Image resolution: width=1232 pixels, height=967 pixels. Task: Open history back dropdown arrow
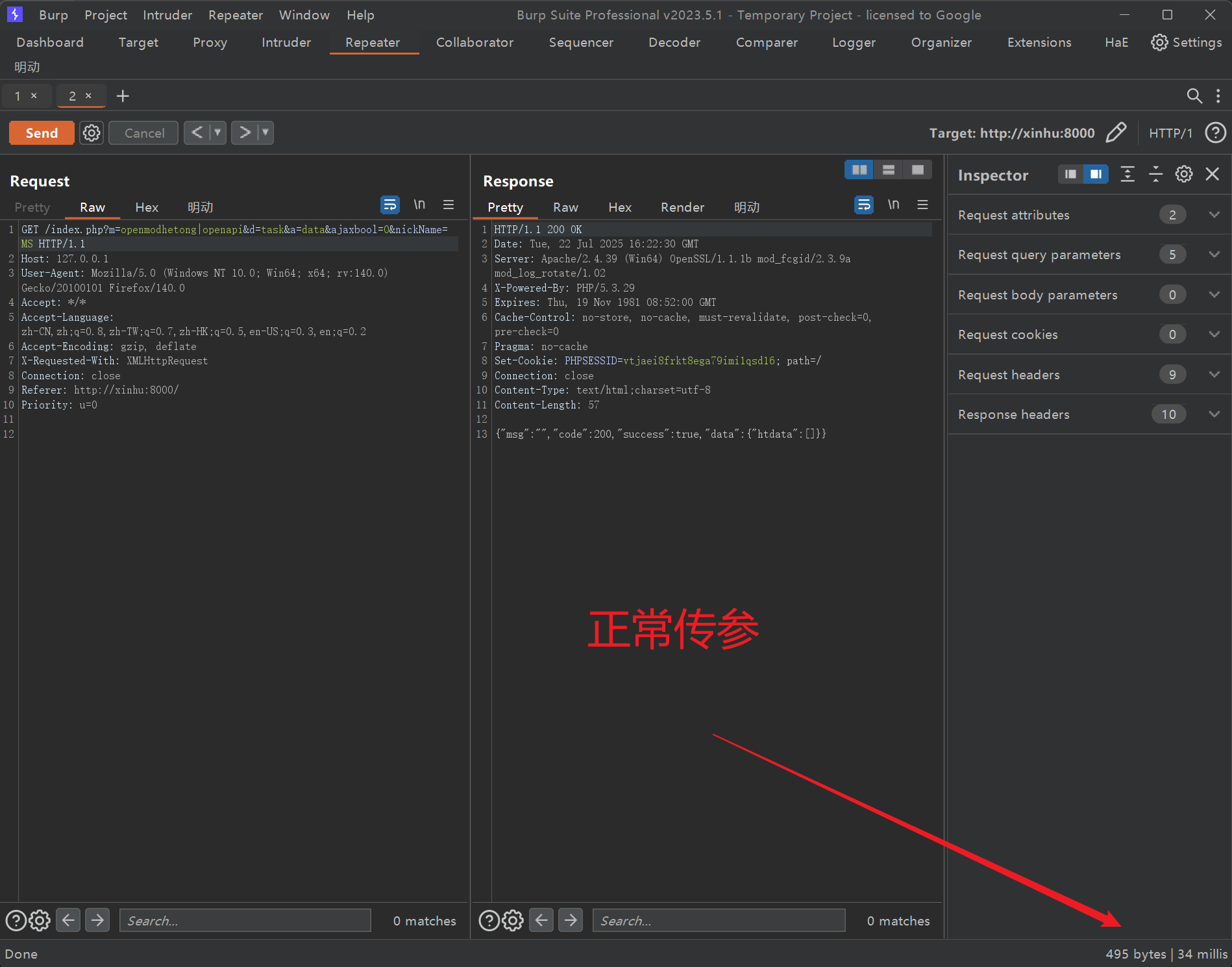217,133
